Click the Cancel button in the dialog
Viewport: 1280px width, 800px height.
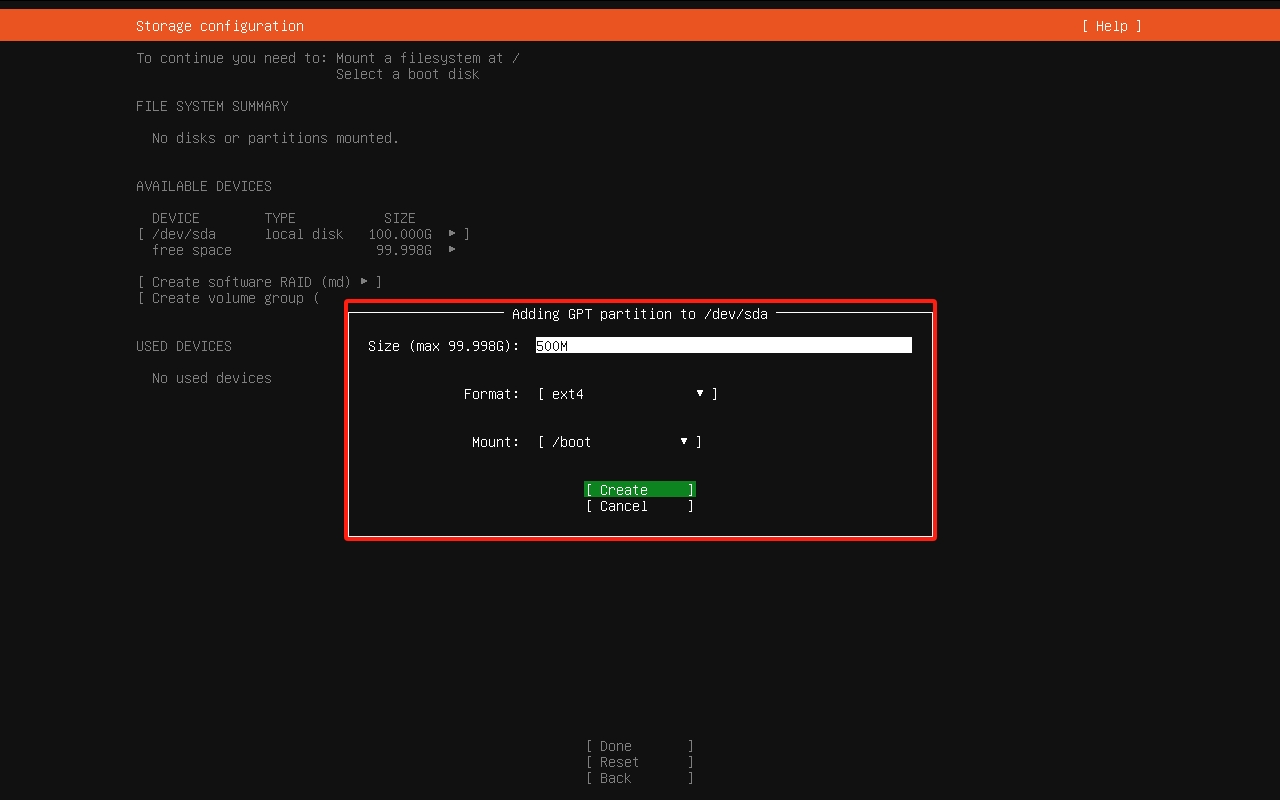[x=640, y=506]
